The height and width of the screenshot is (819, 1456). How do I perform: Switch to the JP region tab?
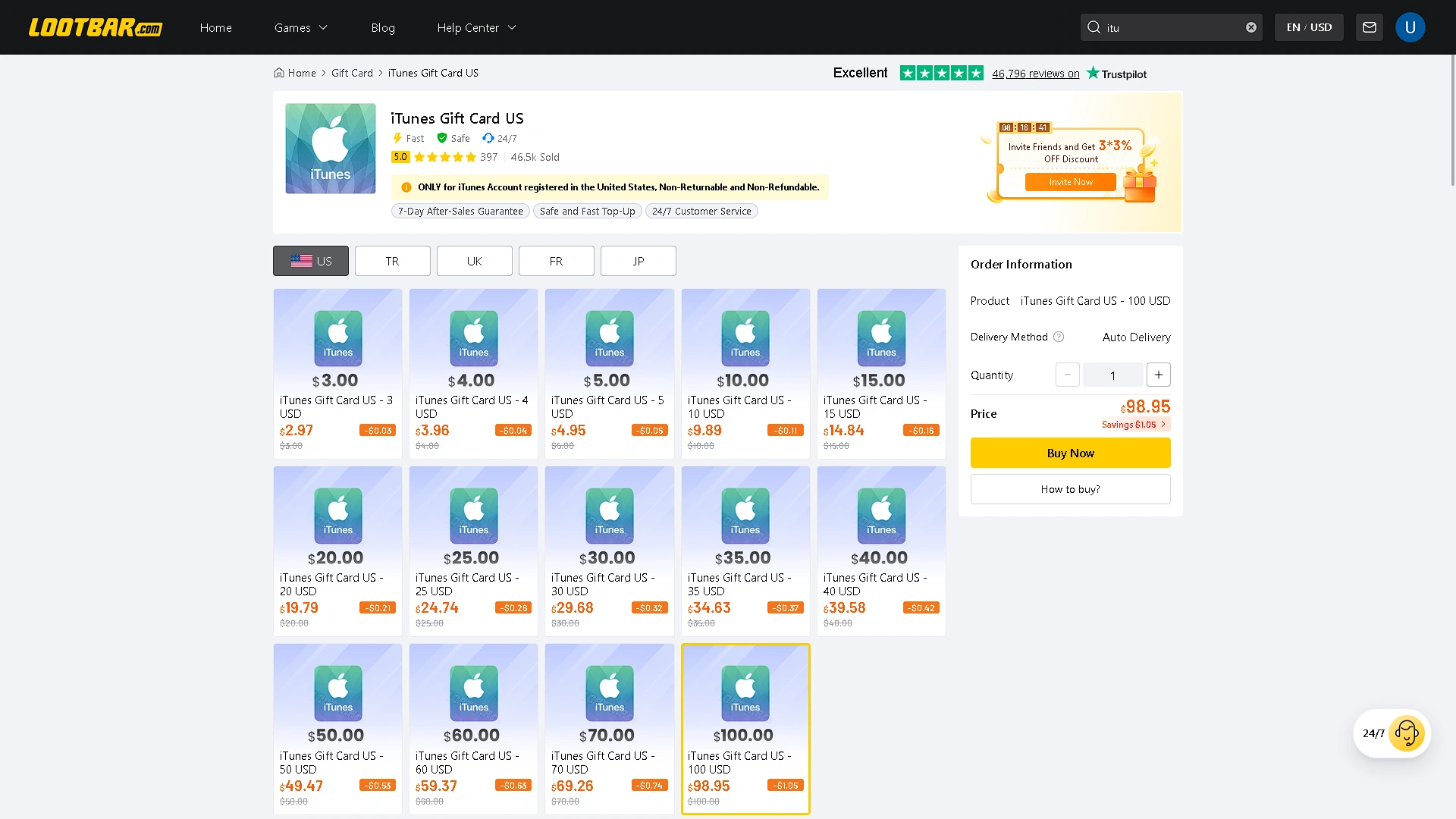click(x=639, y=261)
